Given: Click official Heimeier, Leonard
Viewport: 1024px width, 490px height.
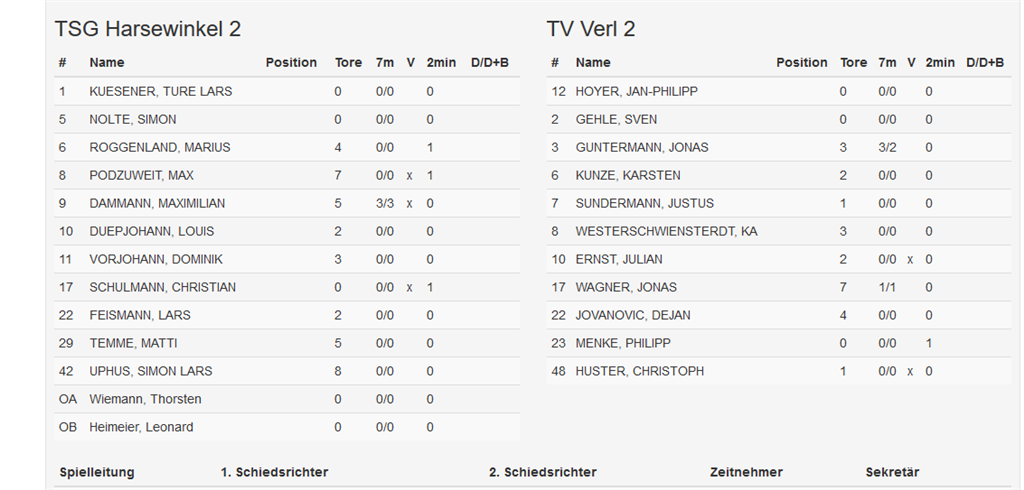Looking at the screenshot, I should tap(141, 427).
